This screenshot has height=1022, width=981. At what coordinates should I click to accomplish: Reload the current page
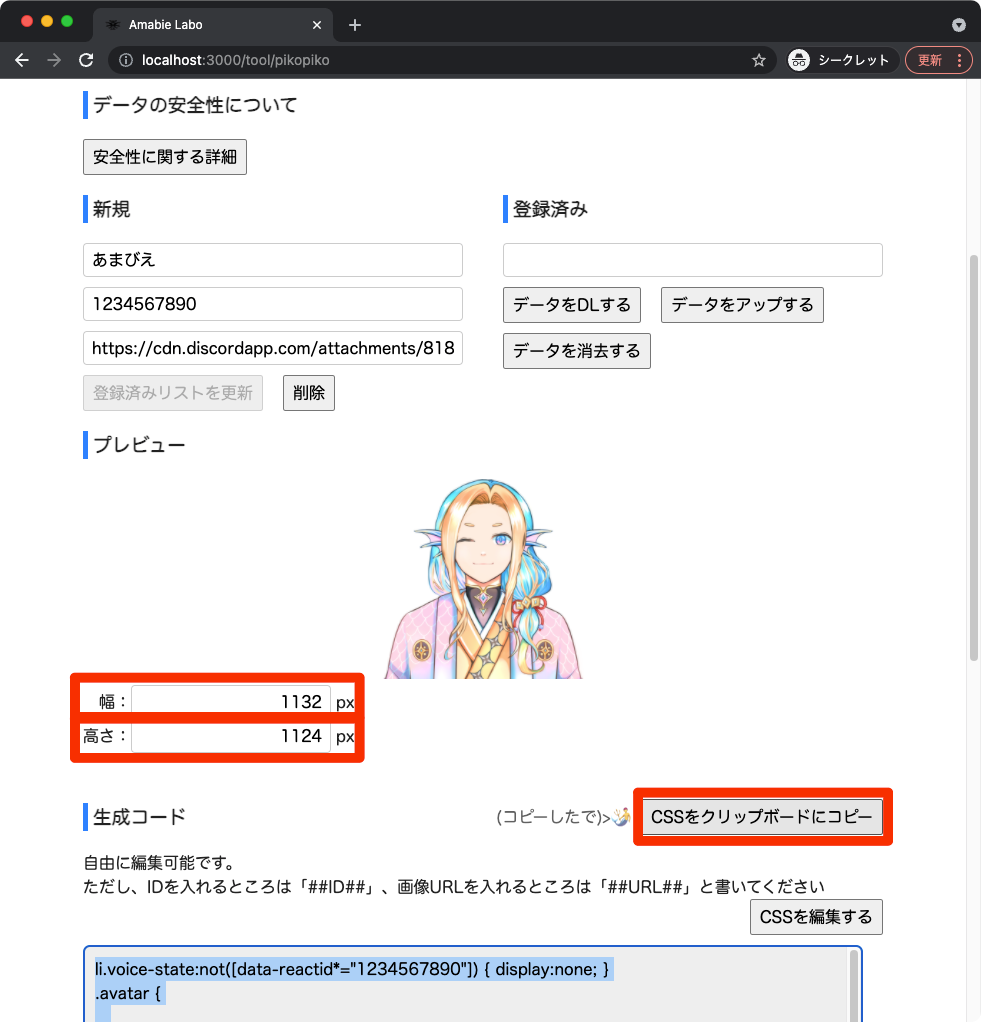click(x=86, y=60)
